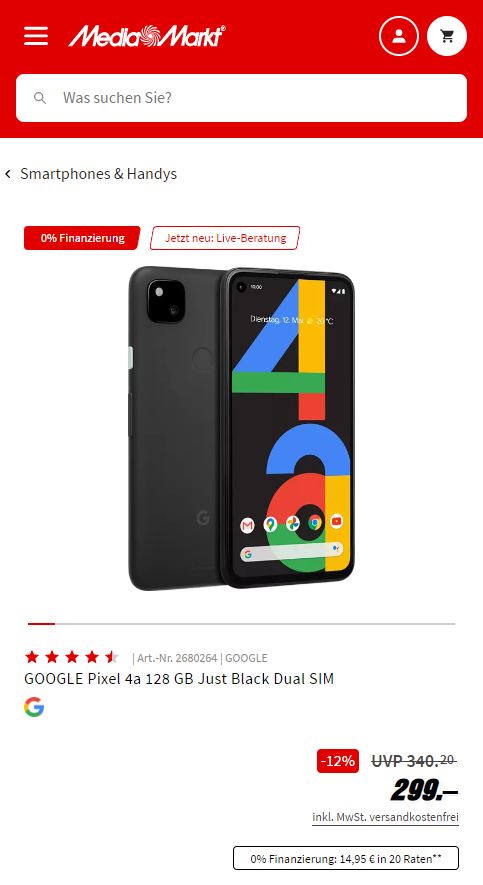Click the 299.– price
Screen dimensions: 483x885
click(x=424, y=791)
